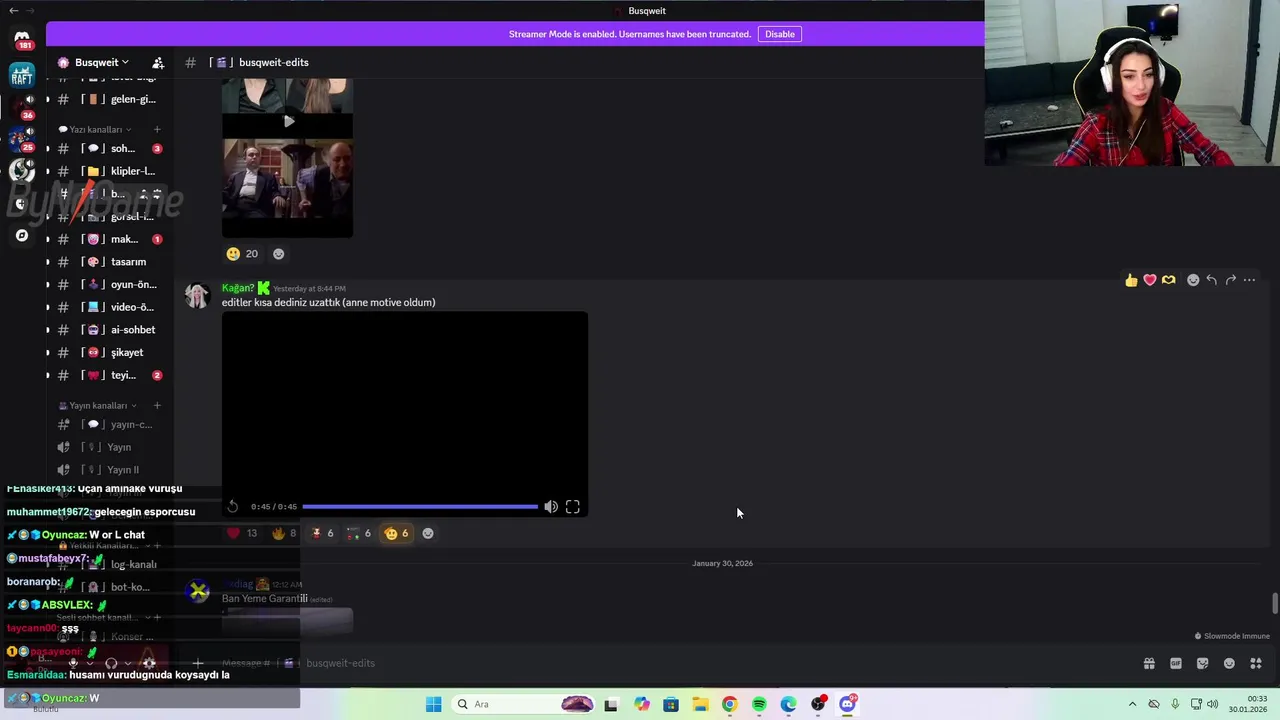Click the username Kağan? in the message
The height and width of the screenshot is (720, 1280).
pos(238,288)
